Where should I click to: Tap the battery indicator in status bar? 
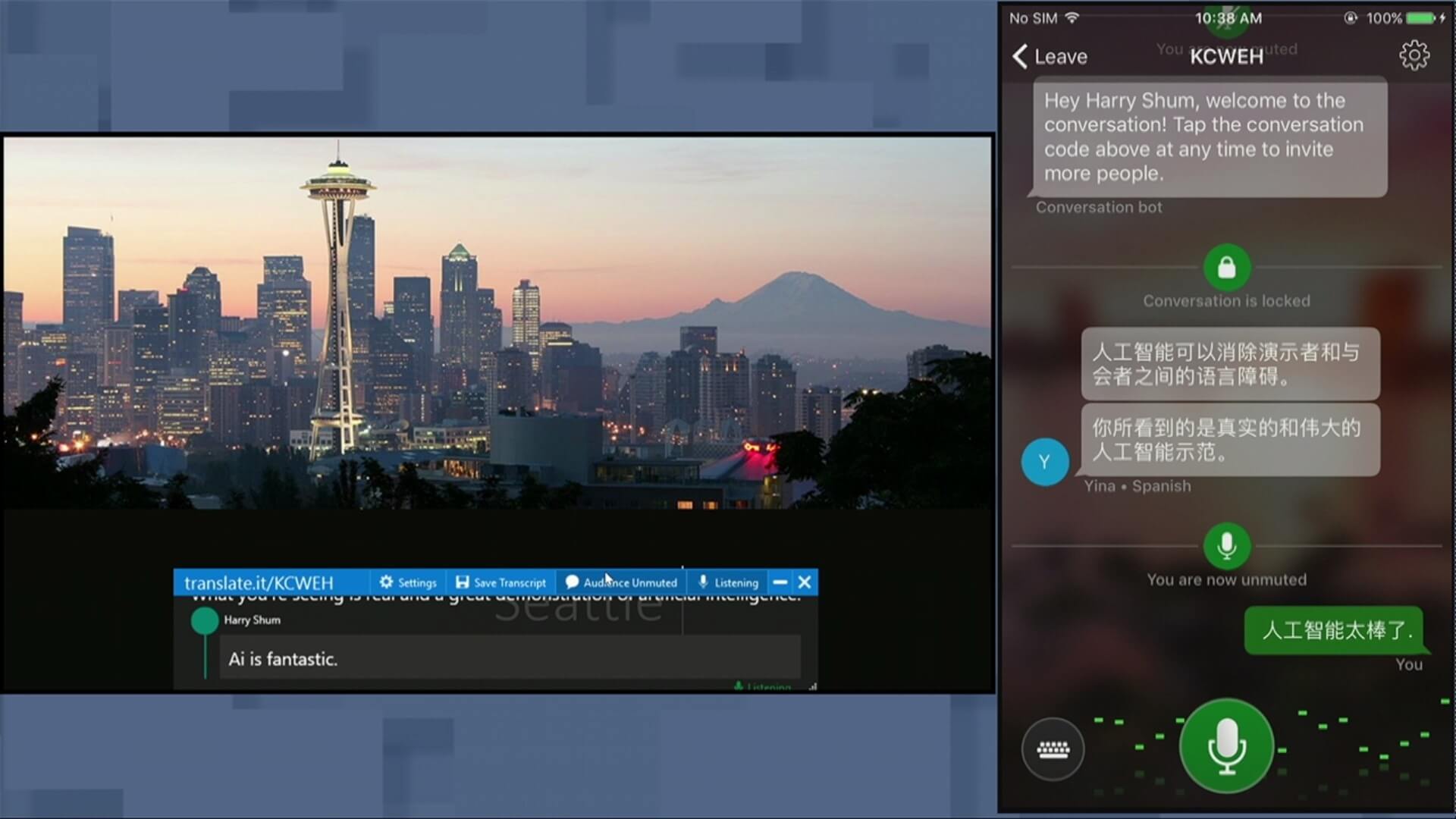pyautogui.click(x=1421, y=17)
